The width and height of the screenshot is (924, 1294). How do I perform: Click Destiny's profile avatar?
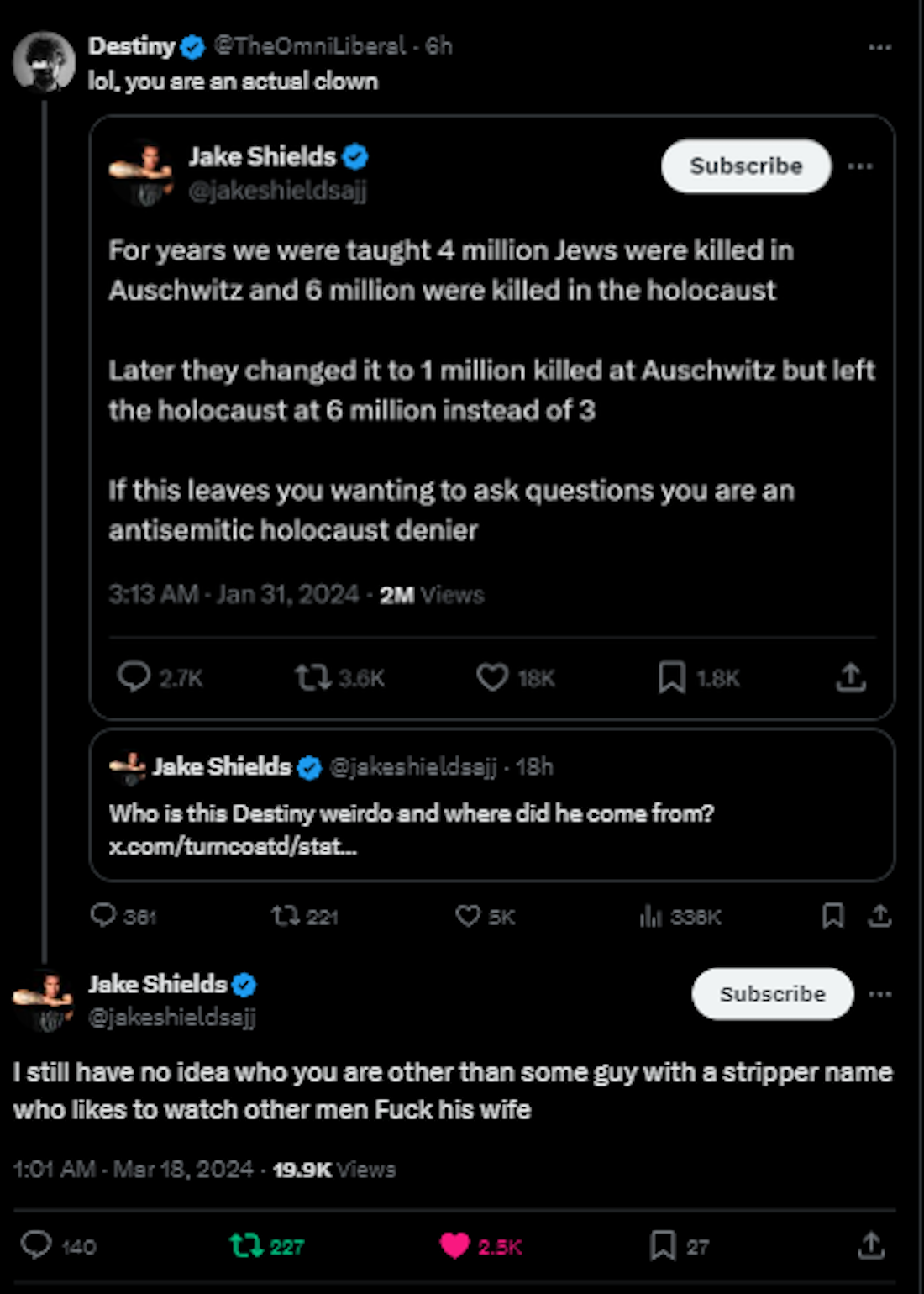click(44, 61)
